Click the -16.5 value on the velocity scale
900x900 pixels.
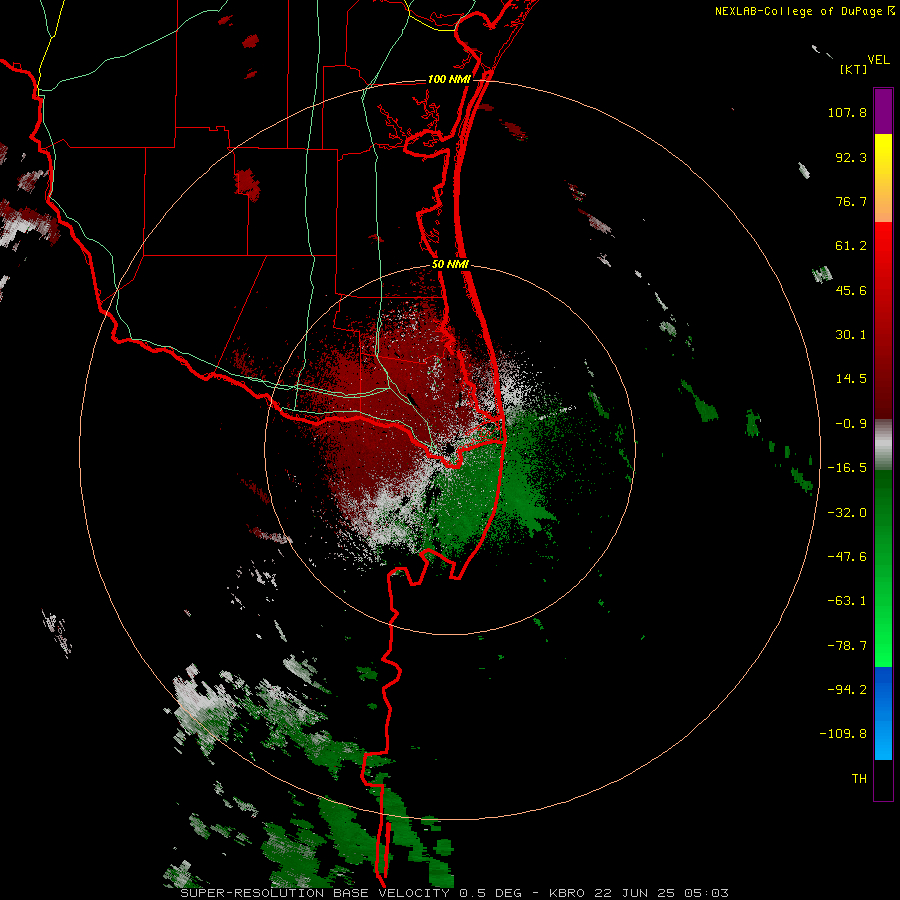(847, 468)
